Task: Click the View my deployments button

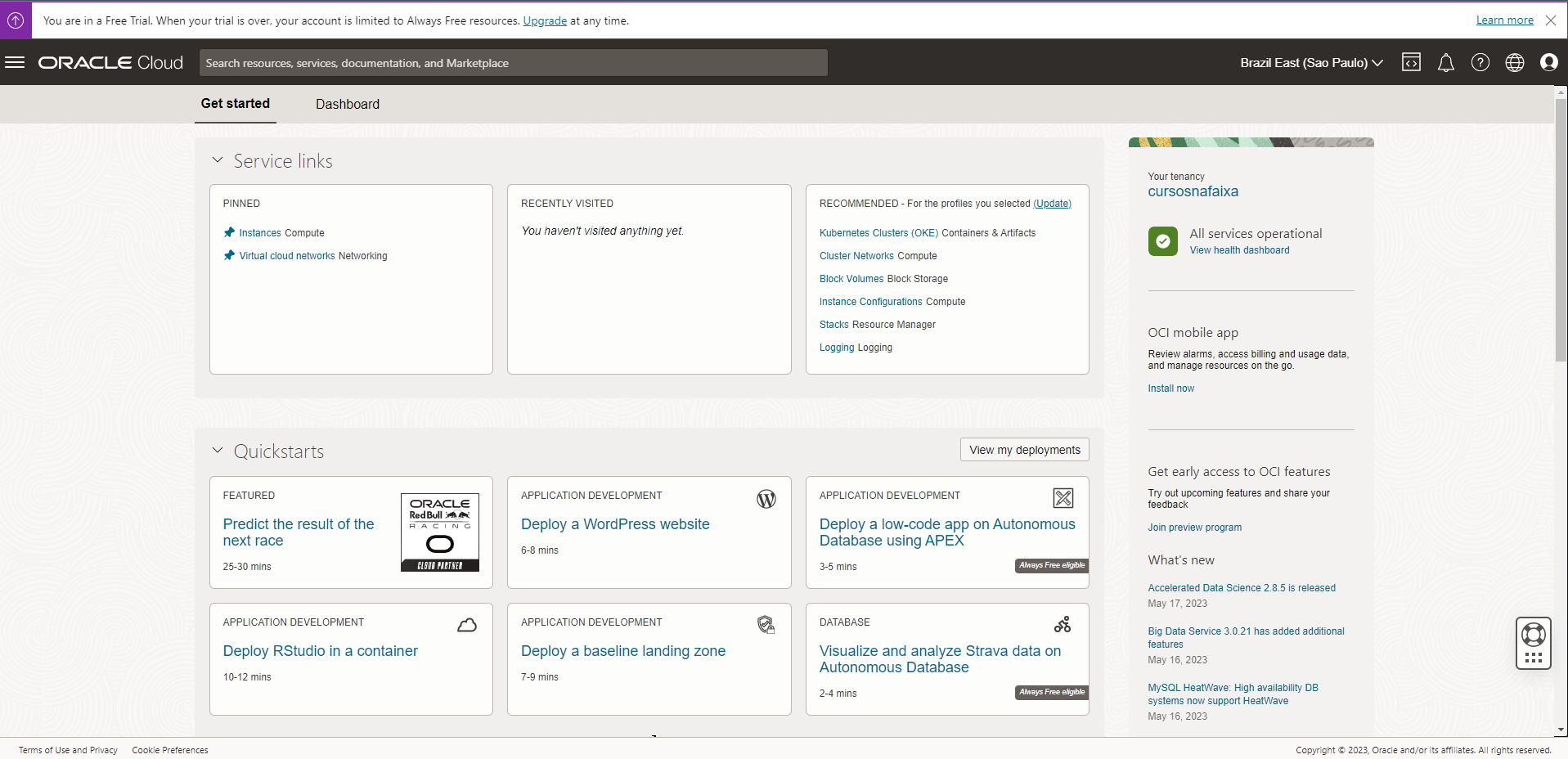Action: pyautogui.click(x=1023, y=449)
